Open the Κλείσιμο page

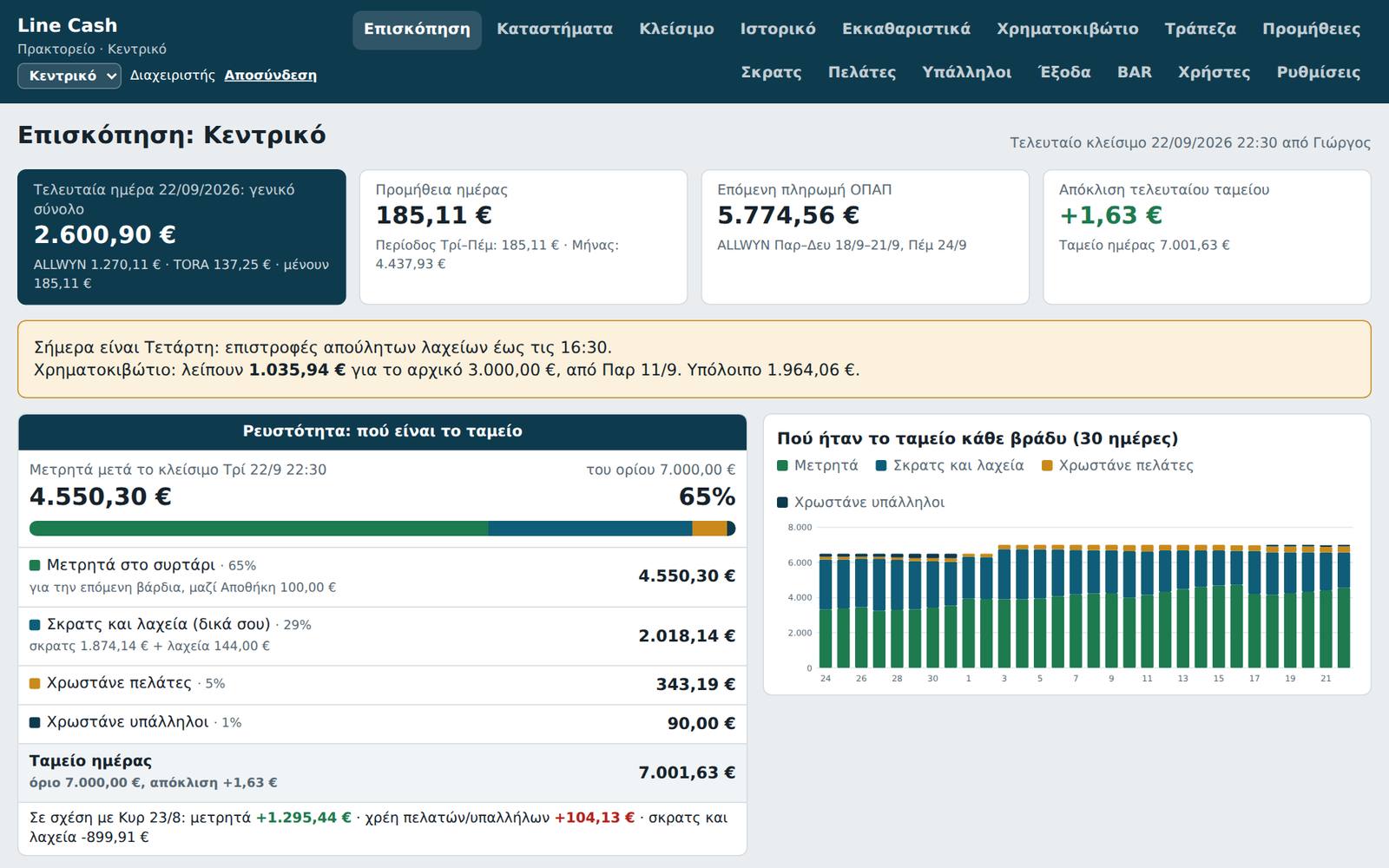pos(676,30)
